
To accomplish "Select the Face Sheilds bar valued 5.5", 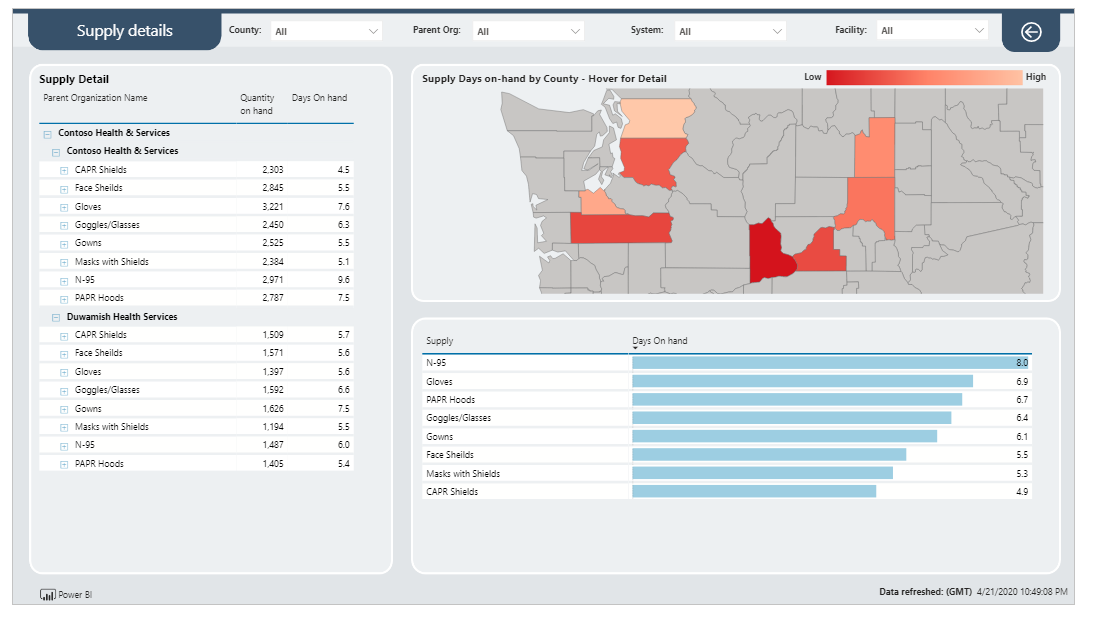I will [x=769, y=455].
